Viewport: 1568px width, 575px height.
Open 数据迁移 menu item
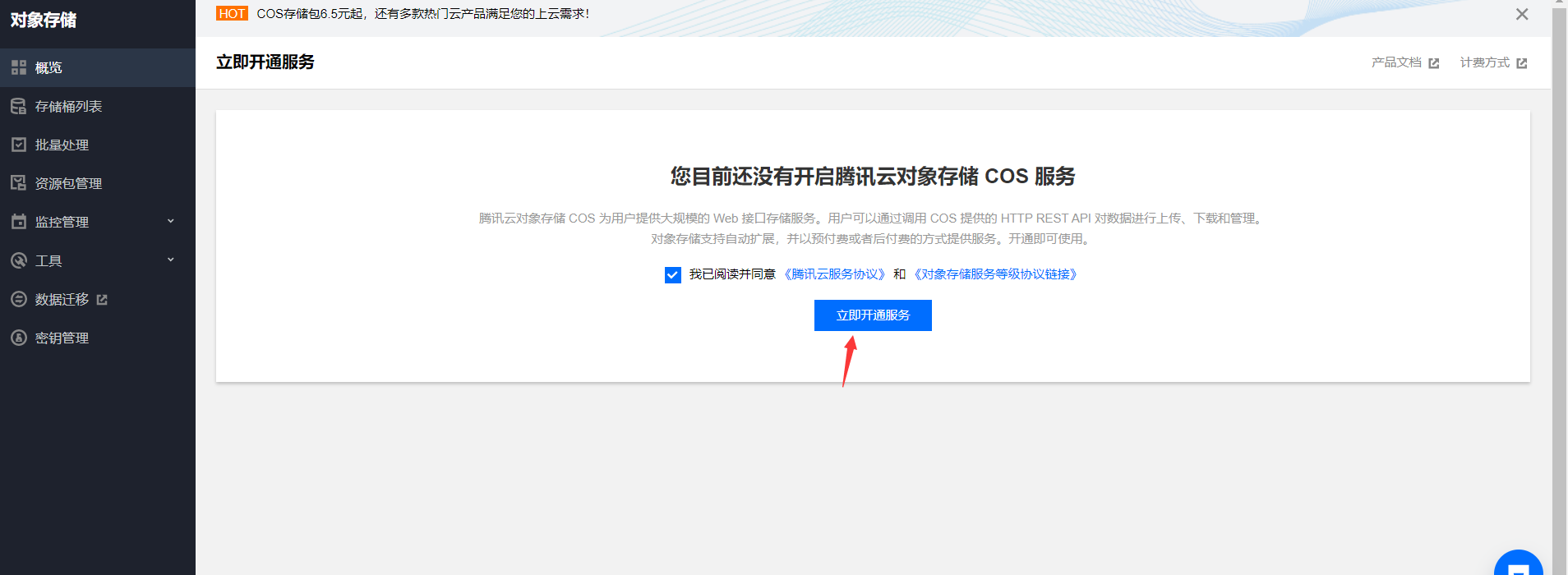[98, 299]
